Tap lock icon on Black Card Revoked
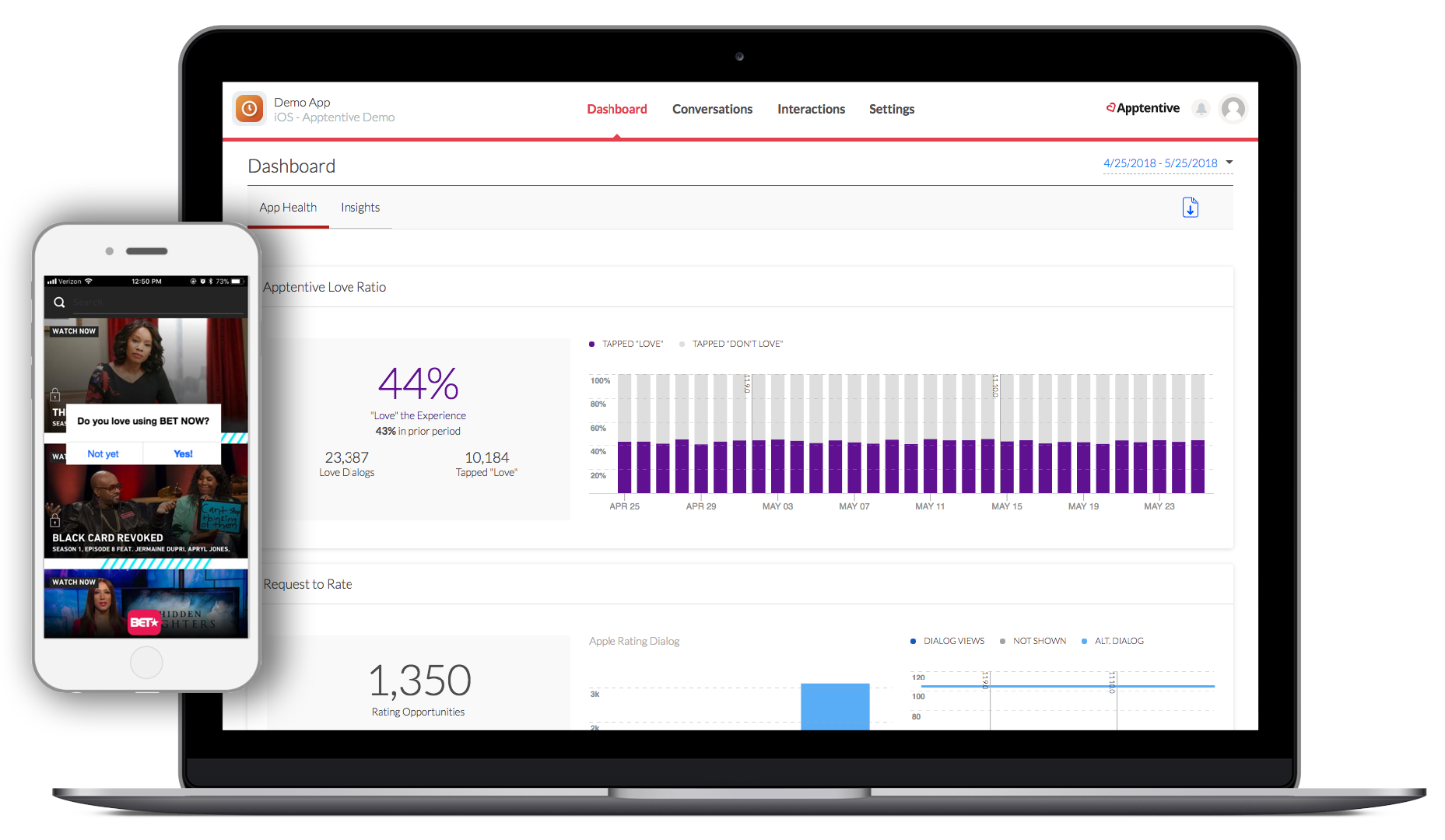The width and height of the screenshot is (1445, 840). (x=55, y=520)
